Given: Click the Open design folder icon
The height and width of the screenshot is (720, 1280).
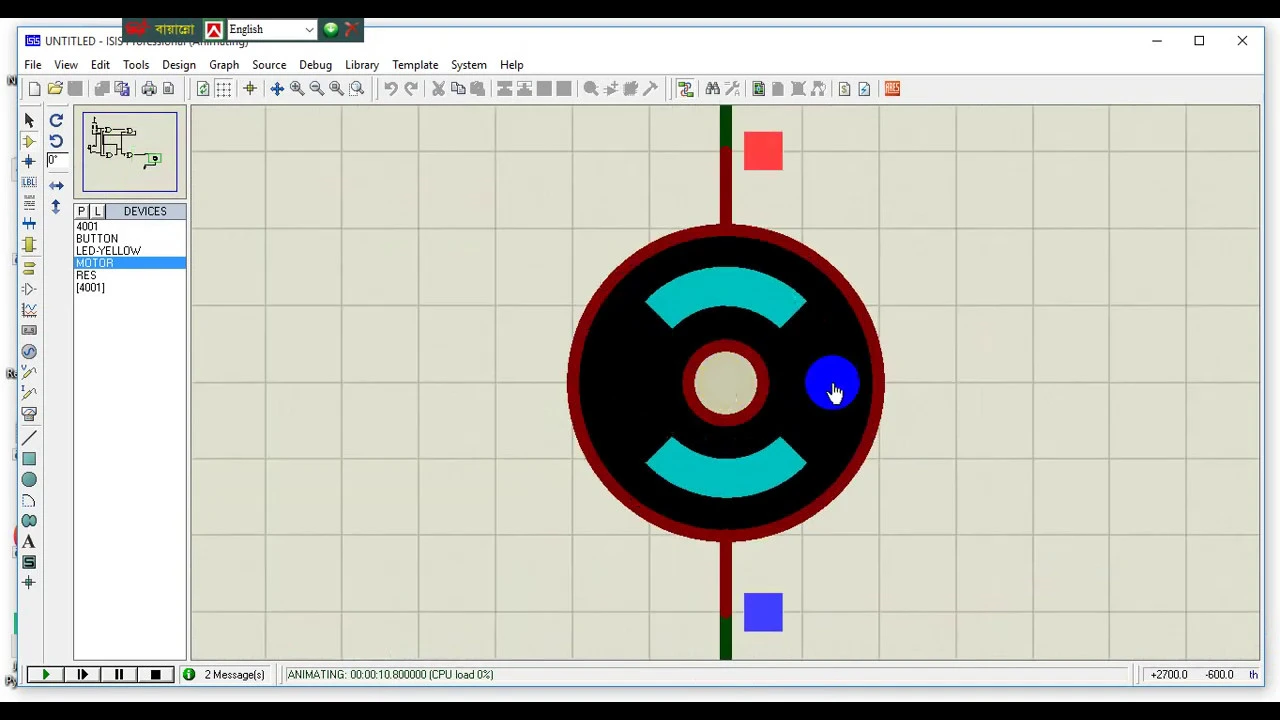Looking at the screenshot, I should (x=55, y=89).
